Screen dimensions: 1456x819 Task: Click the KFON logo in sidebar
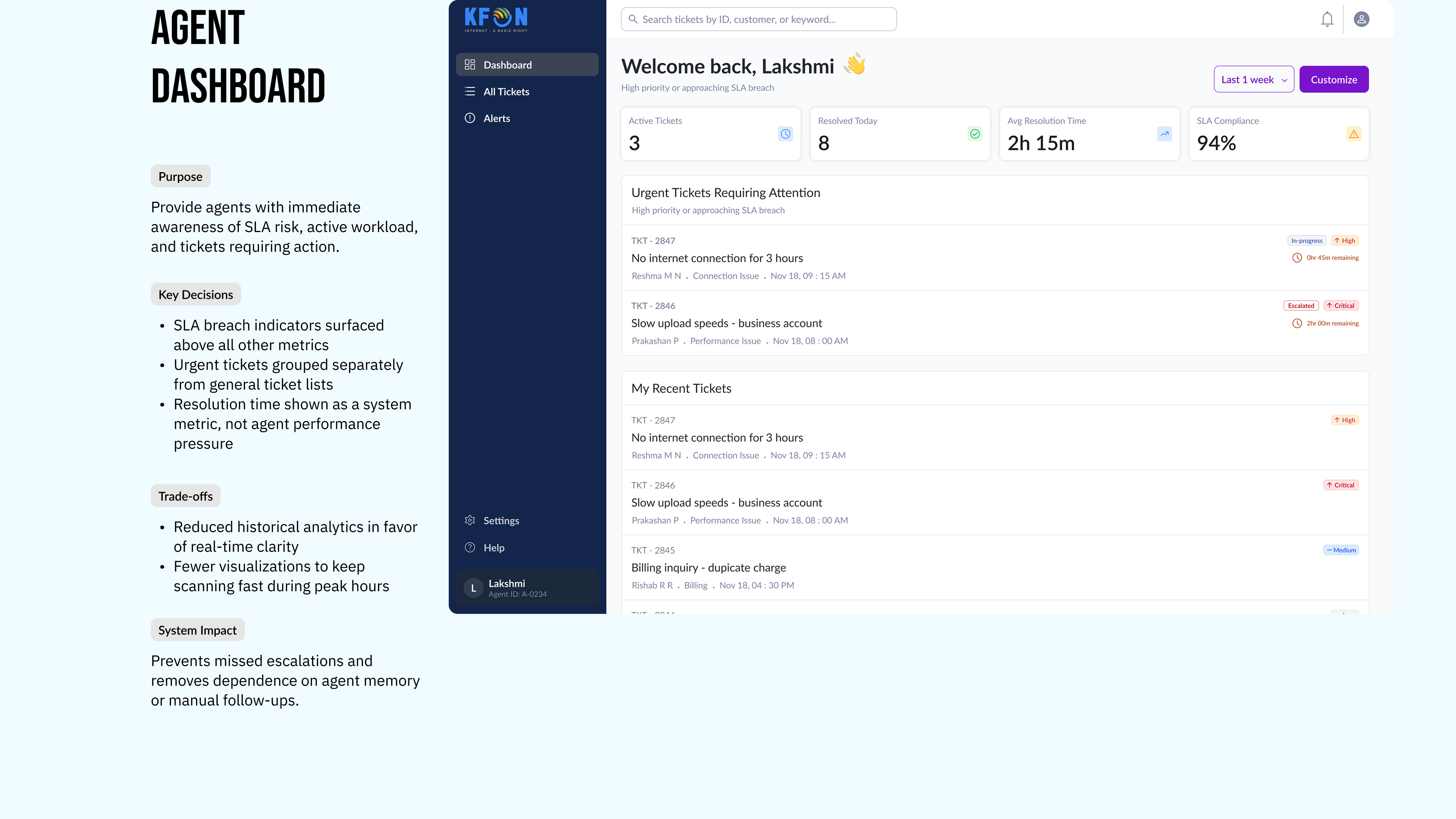click(x=496, y=19)
